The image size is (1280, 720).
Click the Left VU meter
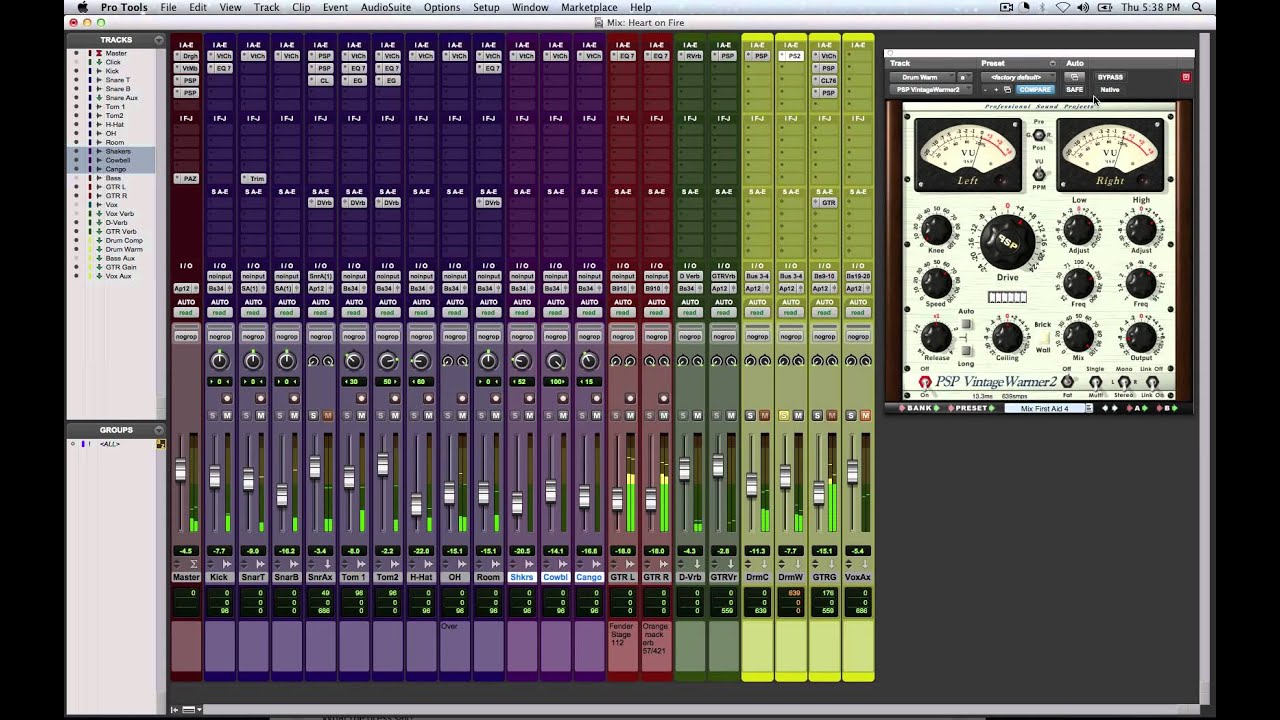(x=968, y=154)
